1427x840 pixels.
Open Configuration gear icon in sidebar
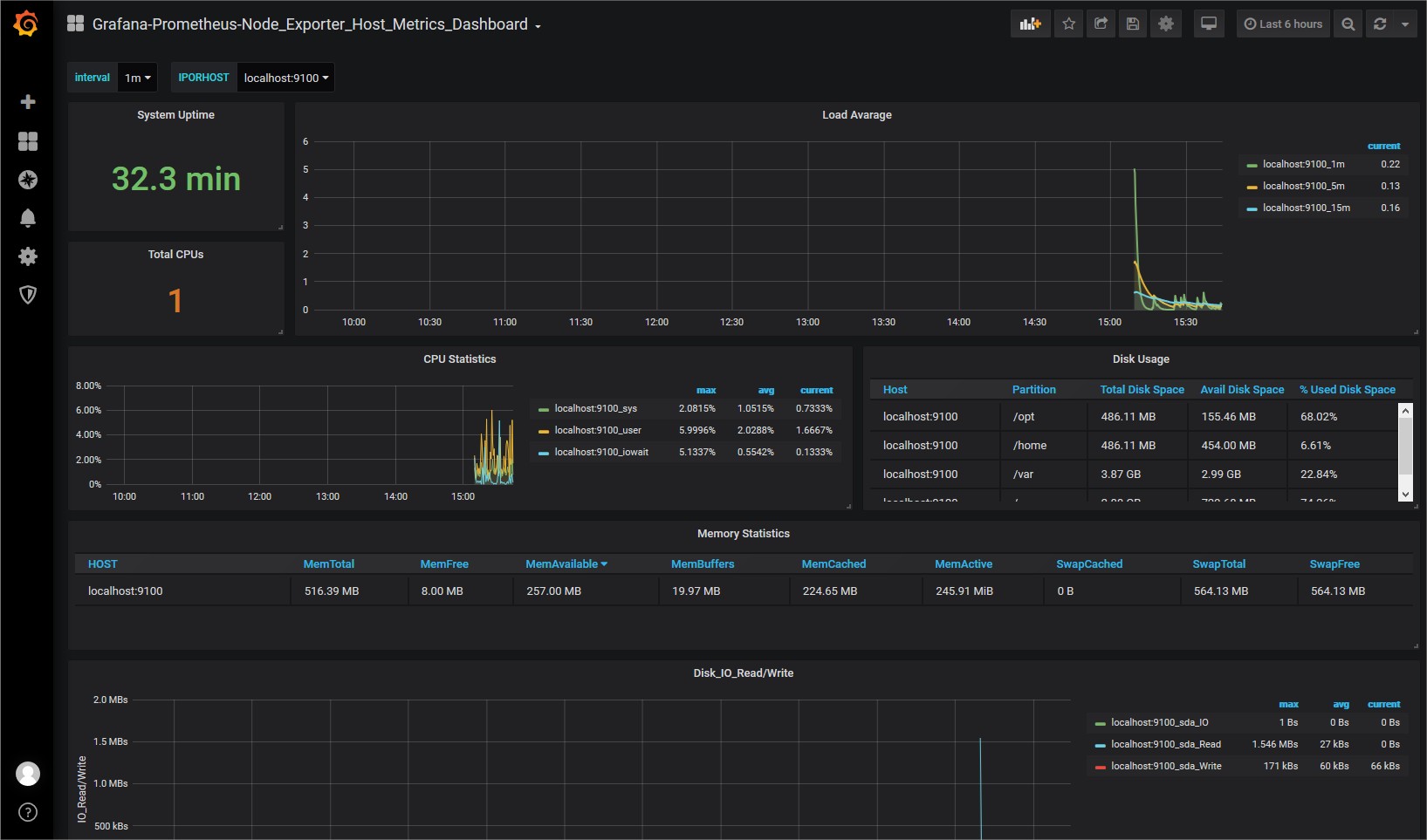click(x=28, y=256)
